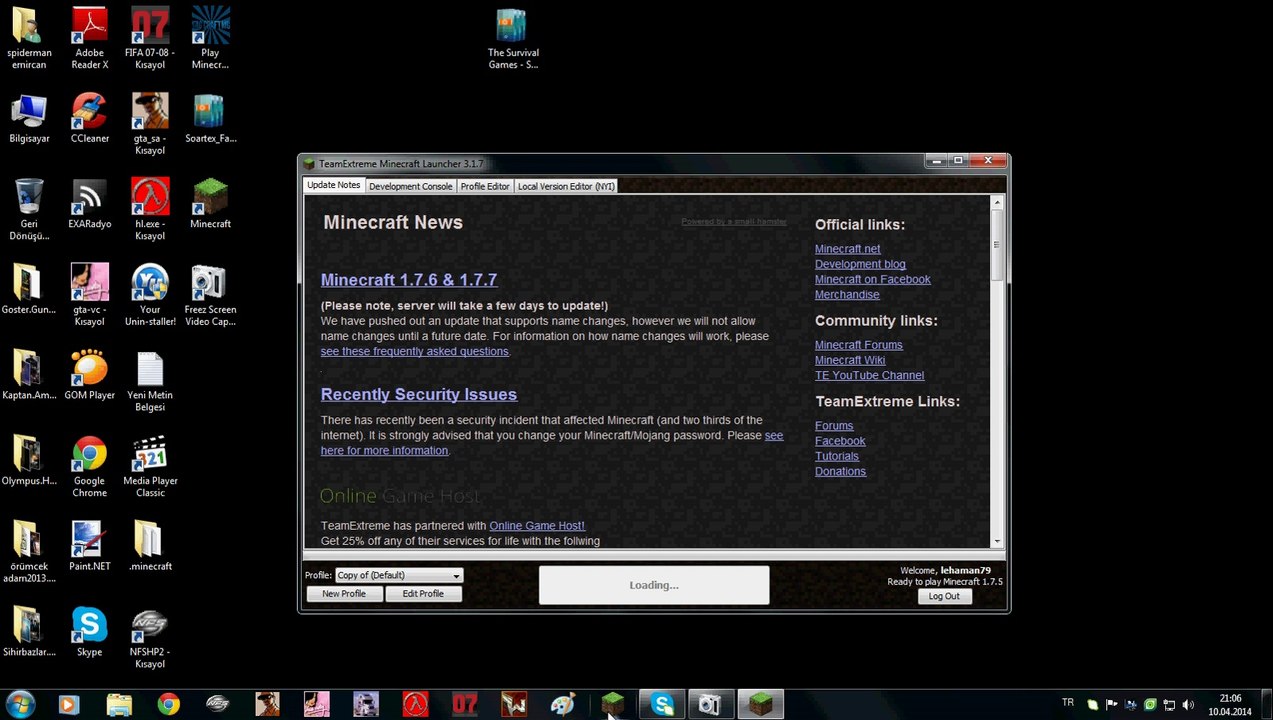
Task: Open the Development blog link
Action: pos(860,264)
